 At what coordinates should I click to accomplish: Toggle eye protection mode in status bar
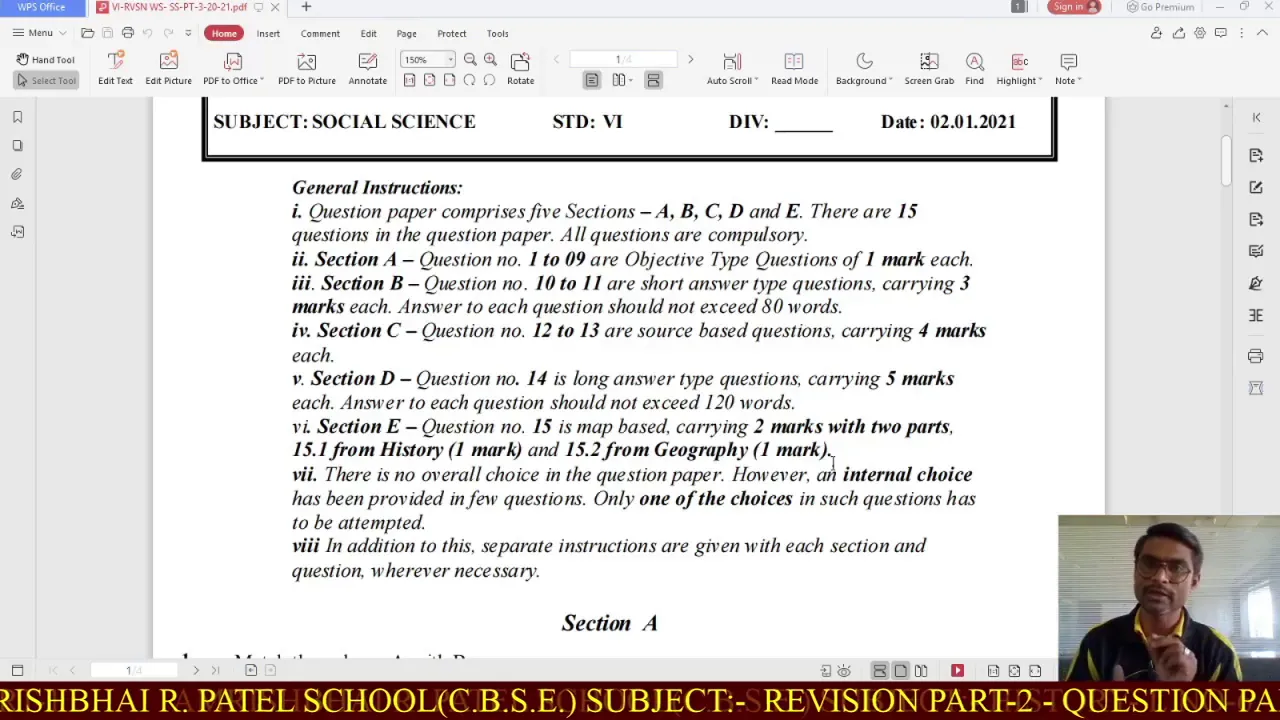click(x=844, y=671)
